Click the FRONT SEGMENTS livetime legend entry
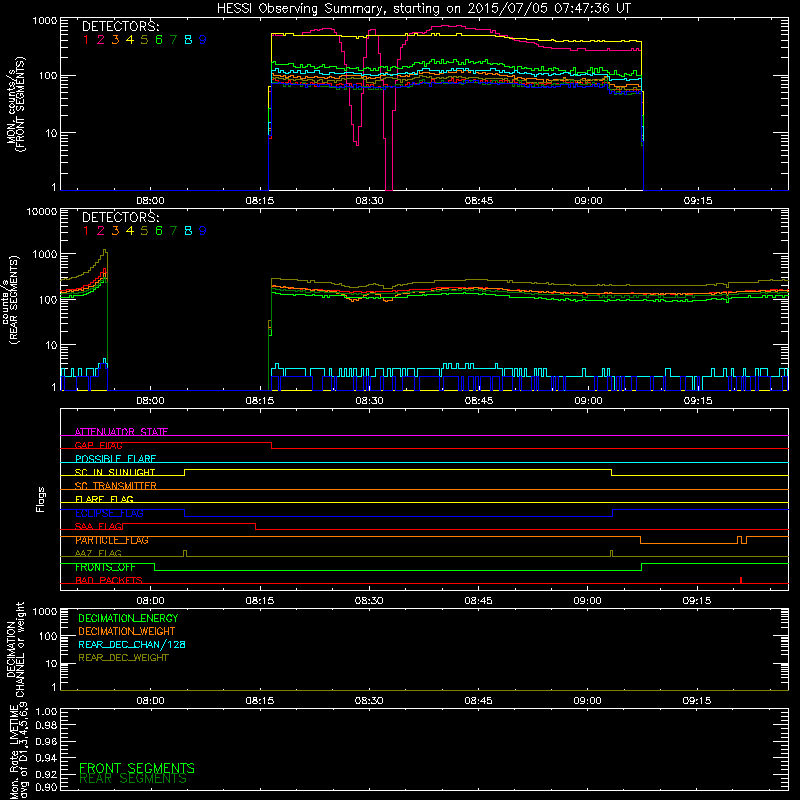This screenshot has width=800, height=800. click(137, 768)
